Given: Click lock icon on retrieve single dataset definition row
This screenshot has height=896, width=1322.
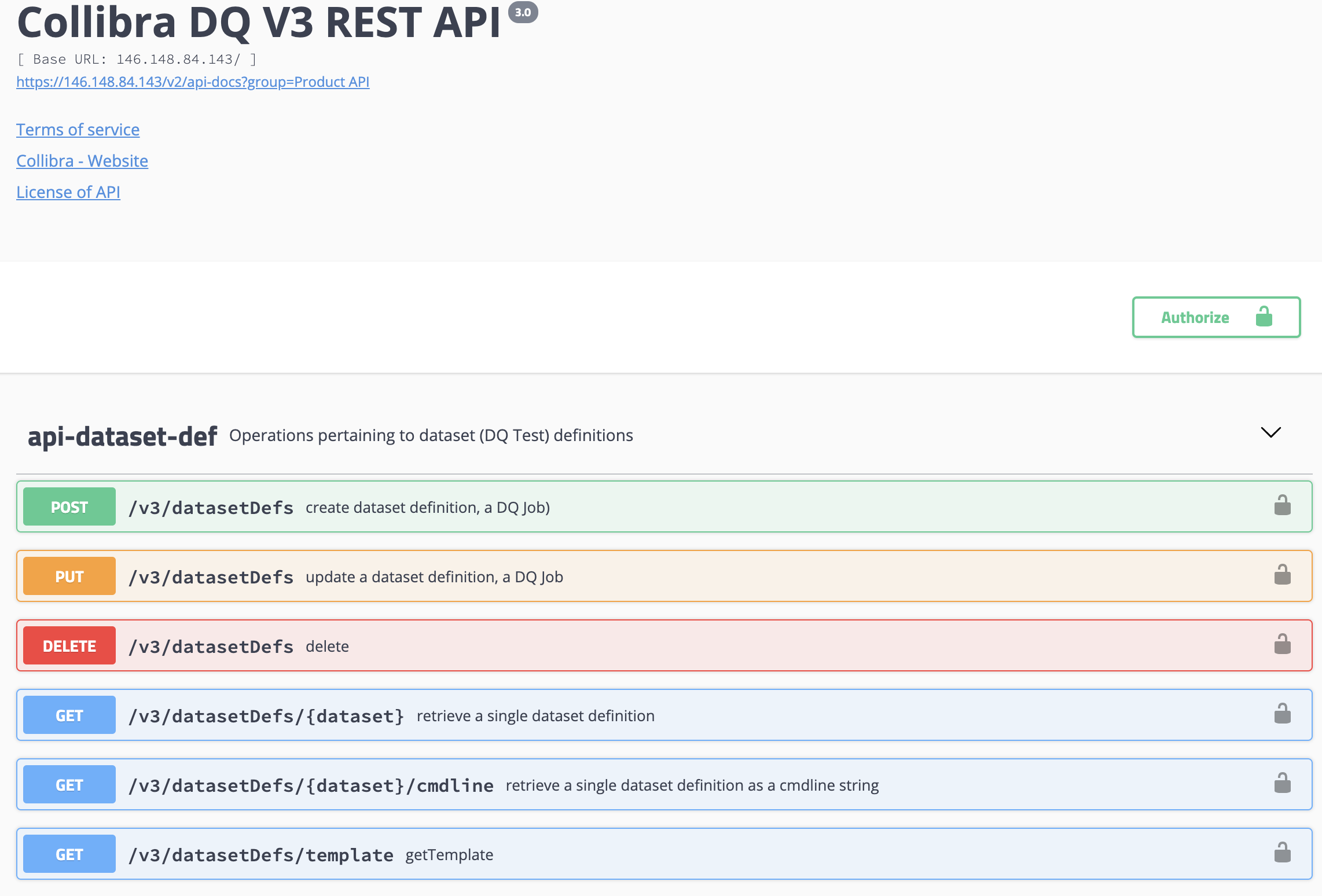Looking at the screenshot, I should click(1283, 714).
